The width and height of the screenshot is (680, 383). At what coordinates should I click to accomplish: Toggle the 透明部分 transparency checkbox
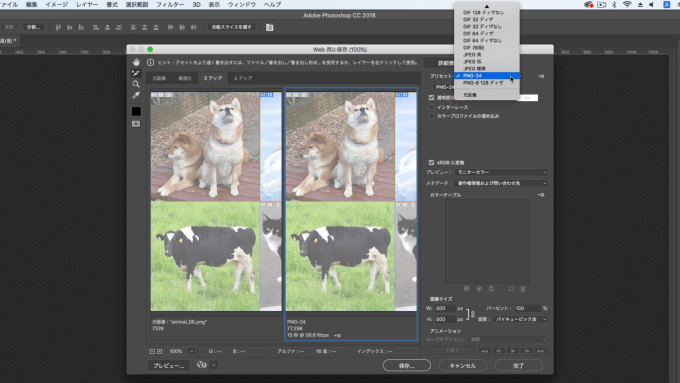431,98
